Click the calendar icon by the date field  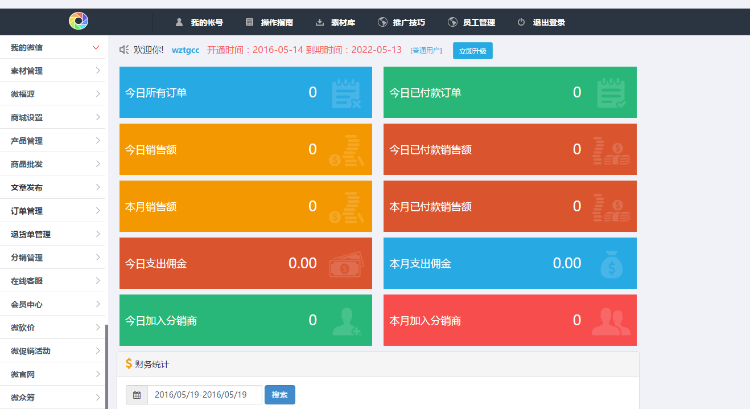tap(137, 395)
